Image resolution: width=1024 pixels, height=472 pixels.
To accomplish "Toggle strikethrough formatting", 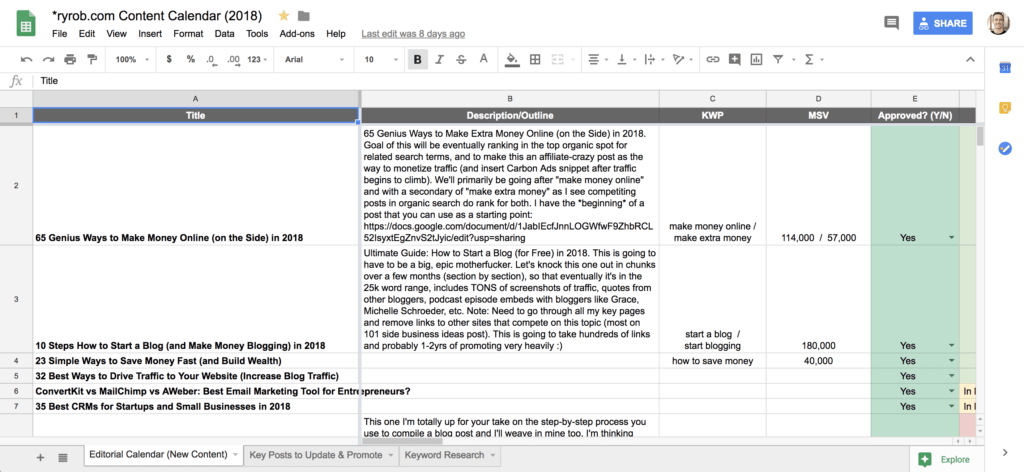I will [x=461, y=59].
